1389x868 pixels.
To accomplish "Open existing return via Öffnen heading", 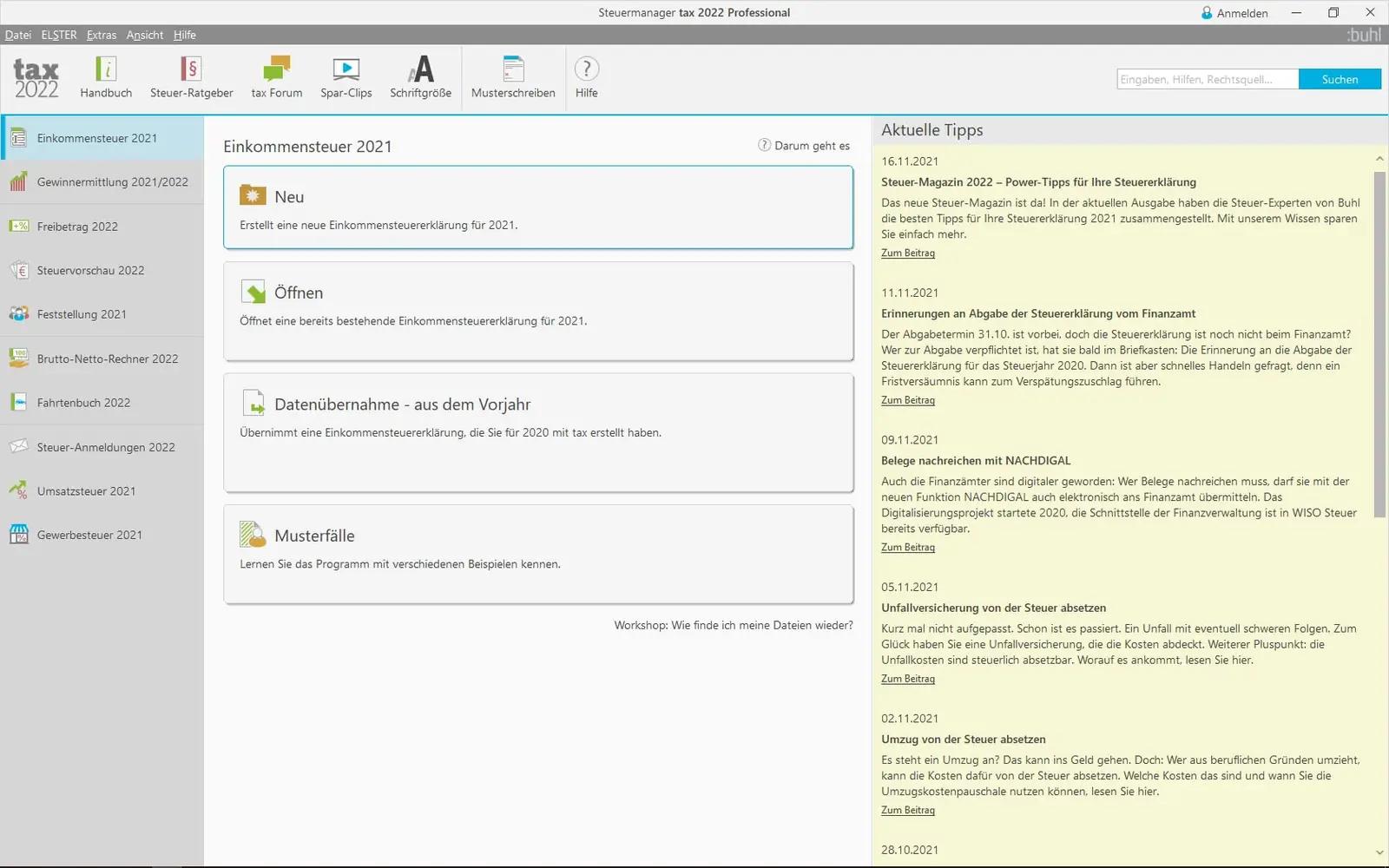I will [x=299, y=293].
